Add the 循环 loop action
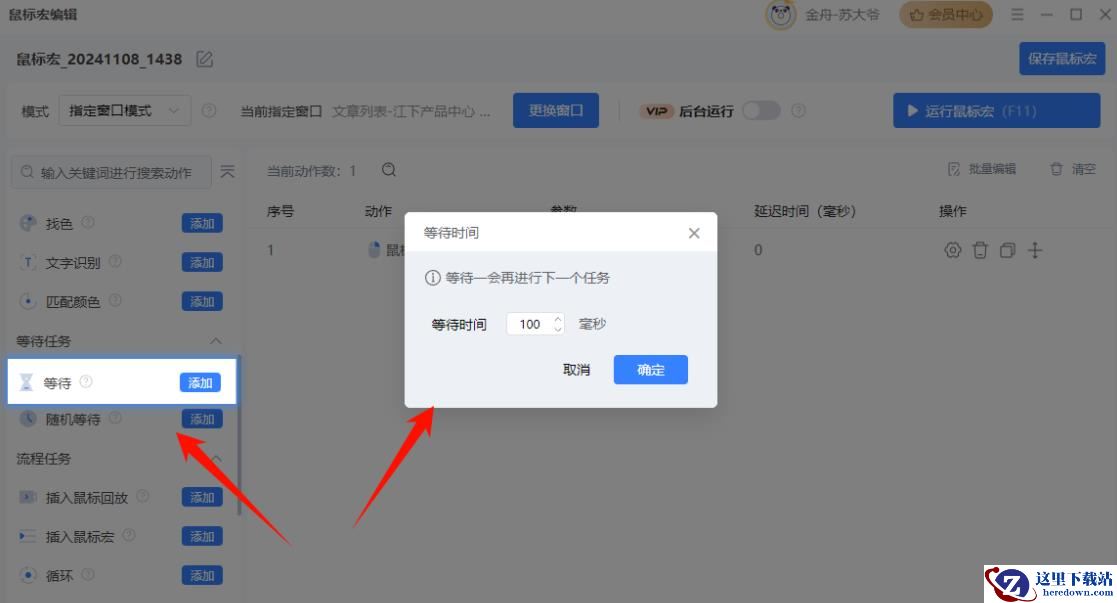This screenshot has width=1117, height=603. (202, 576)
